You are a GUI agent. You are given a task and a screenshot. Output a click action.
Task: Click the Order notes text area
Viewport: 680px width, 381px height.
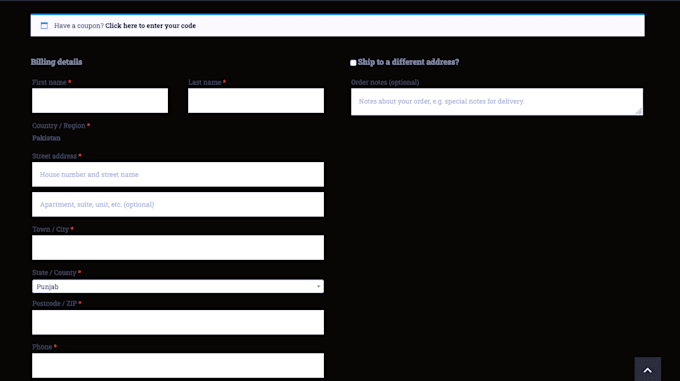click(x=497, y=102)
